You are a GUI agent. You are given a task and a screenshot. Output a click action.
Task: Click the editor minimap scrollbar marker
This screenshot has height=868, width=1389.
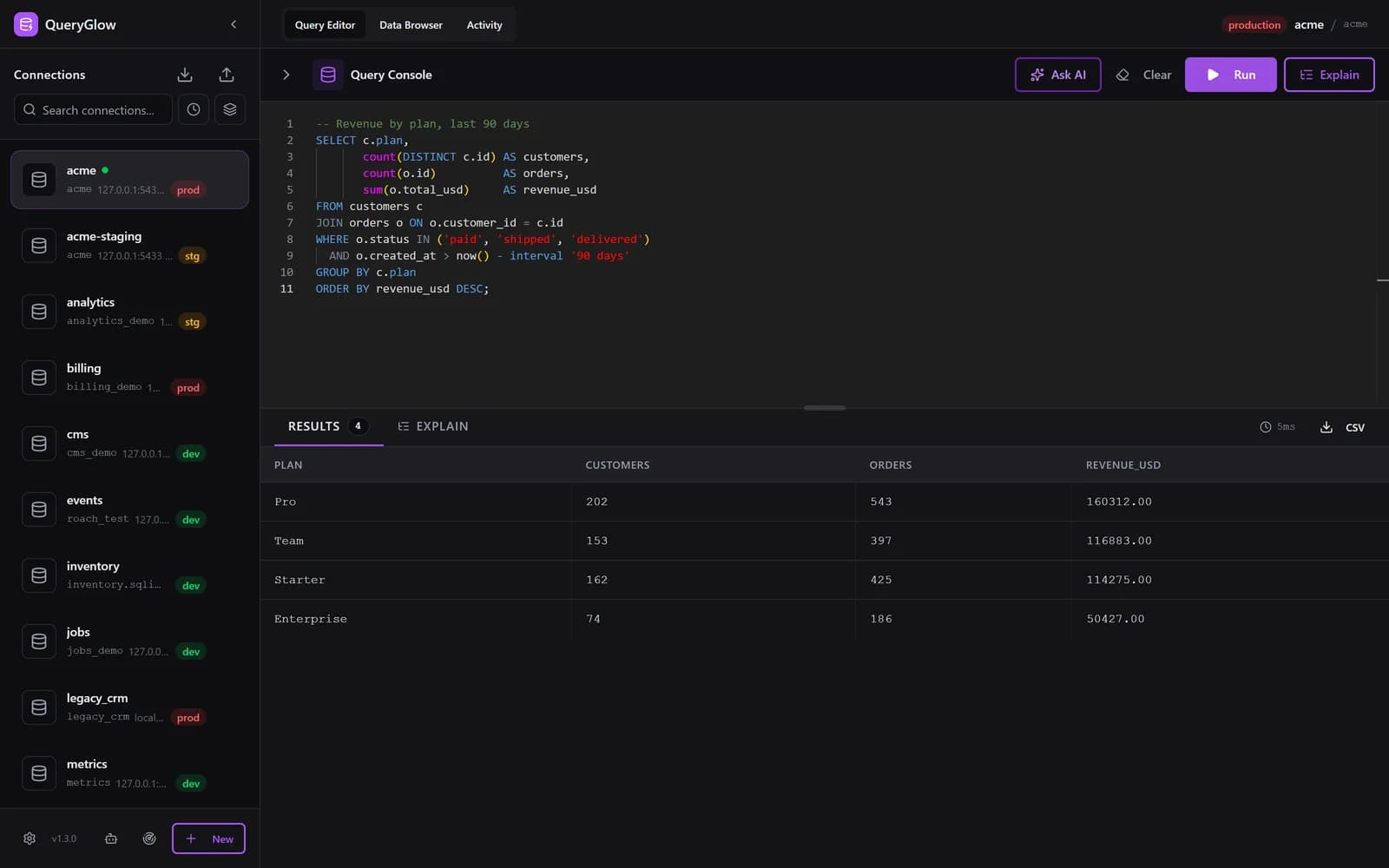(1383, 280)
